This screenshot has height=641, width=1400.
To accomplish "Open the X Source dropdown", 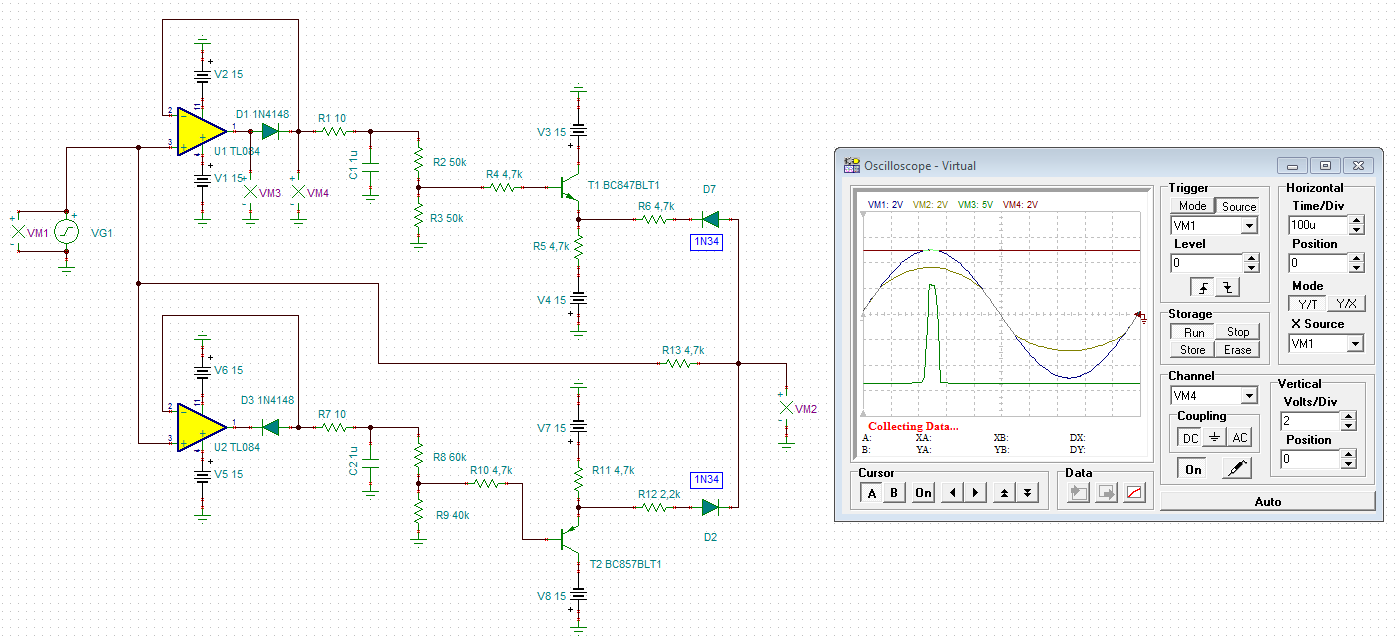I will pos(1355,343).
